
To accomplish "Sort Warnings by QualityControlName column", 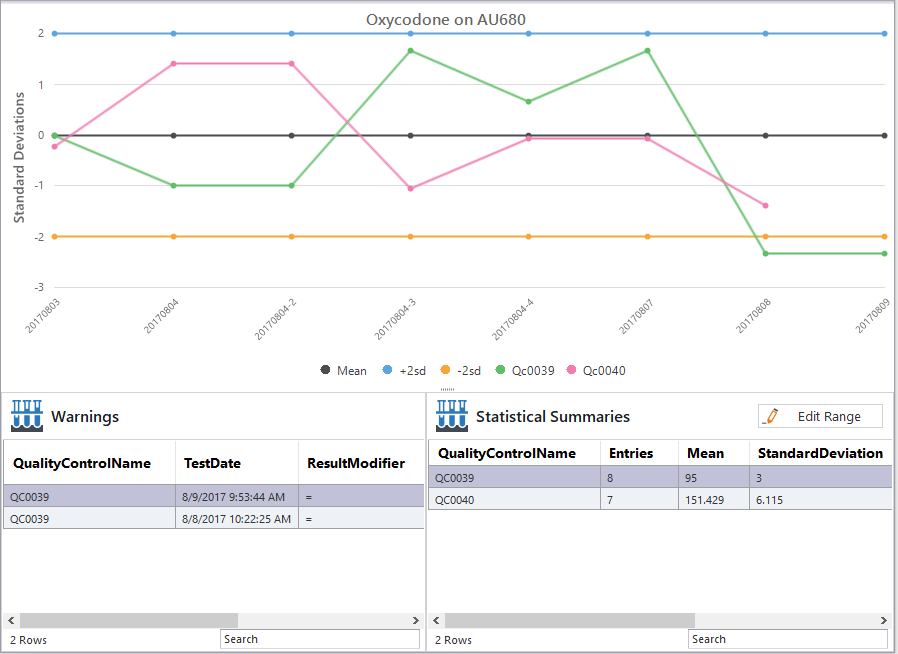I will (89, 463).
